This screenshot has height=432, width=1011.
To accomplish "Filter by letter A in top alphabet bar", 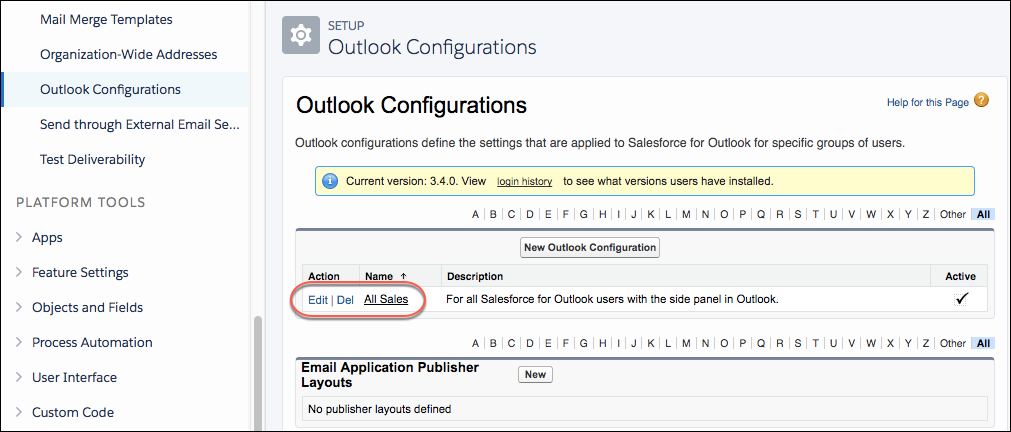I will (x=475, y=214).
